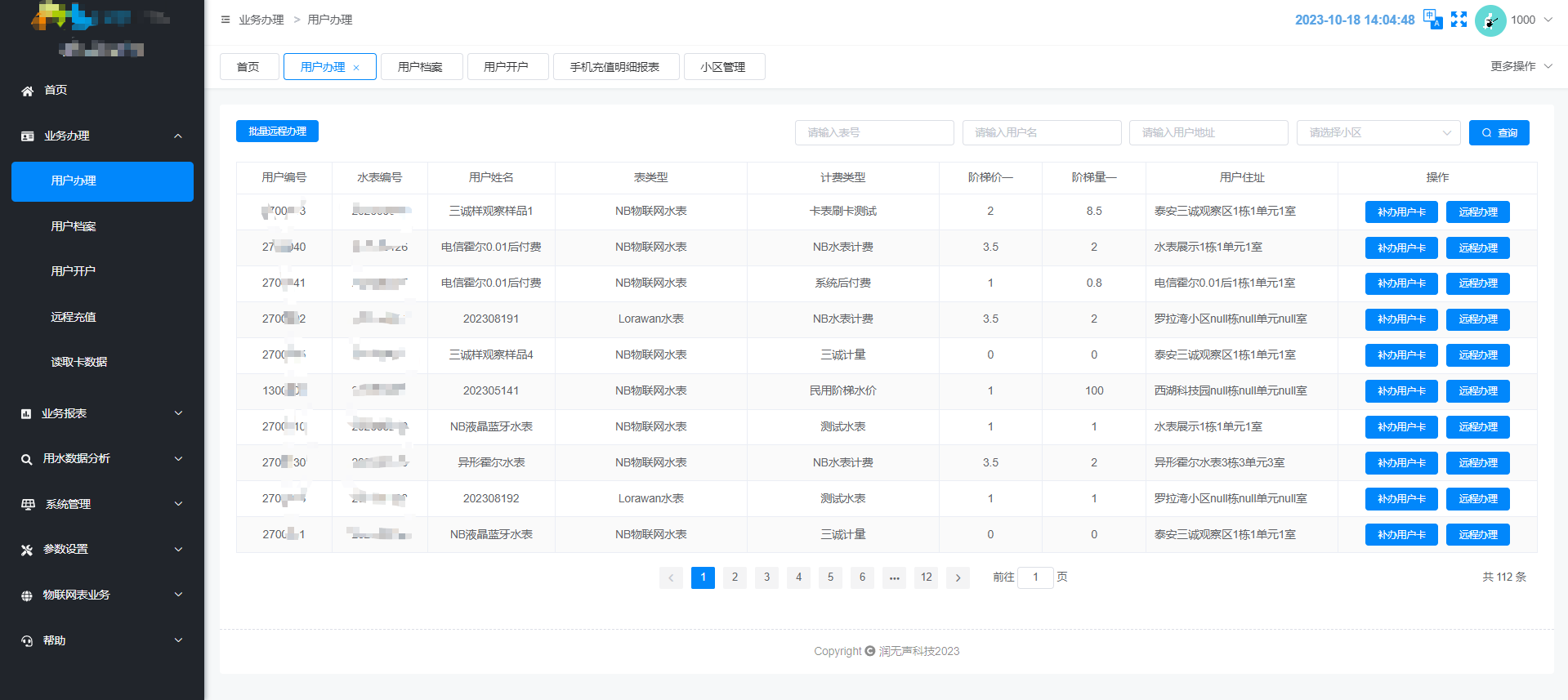Go to page 12
Screen dimensions: 1568x700
pyautogui.click(x=926, y=577)
